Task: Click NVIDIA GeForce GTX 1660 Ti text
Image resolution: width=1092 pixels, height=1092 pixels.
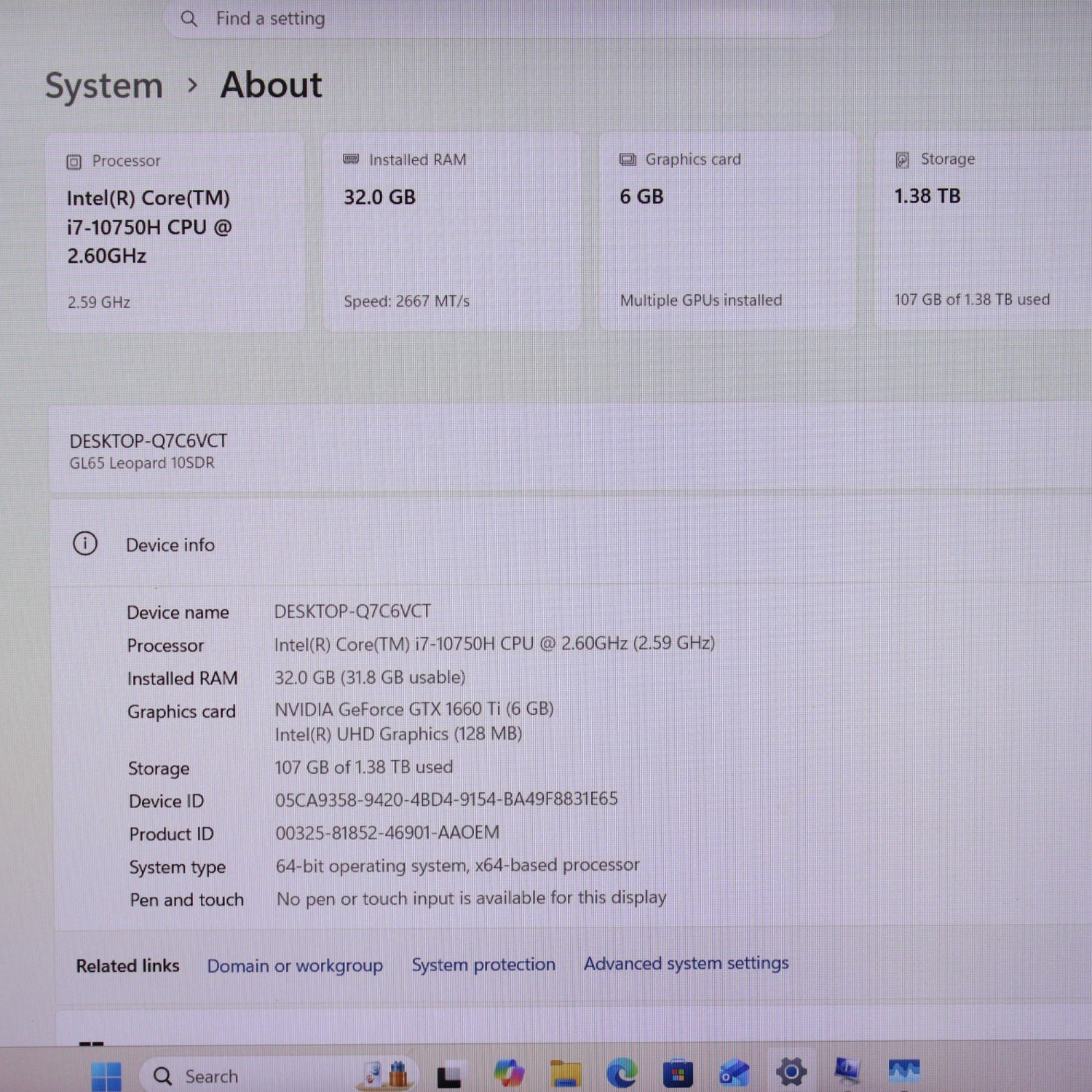Action: [414, 709]
